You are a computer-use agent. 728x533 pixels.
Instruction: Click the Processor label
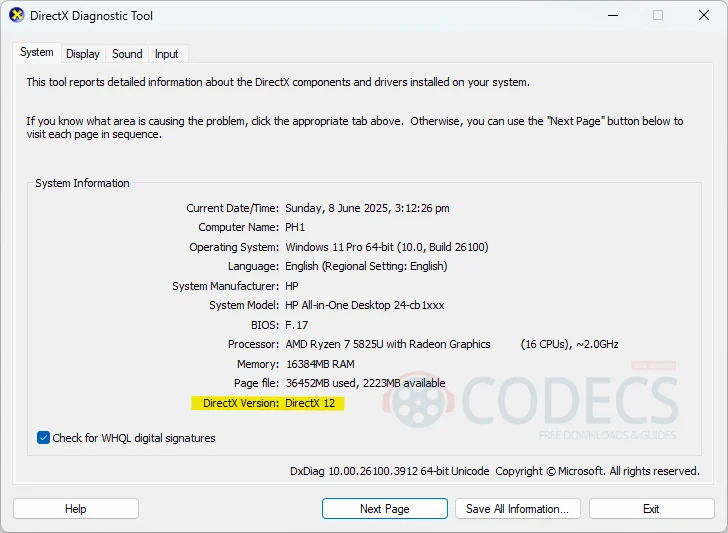coord(254,344)
